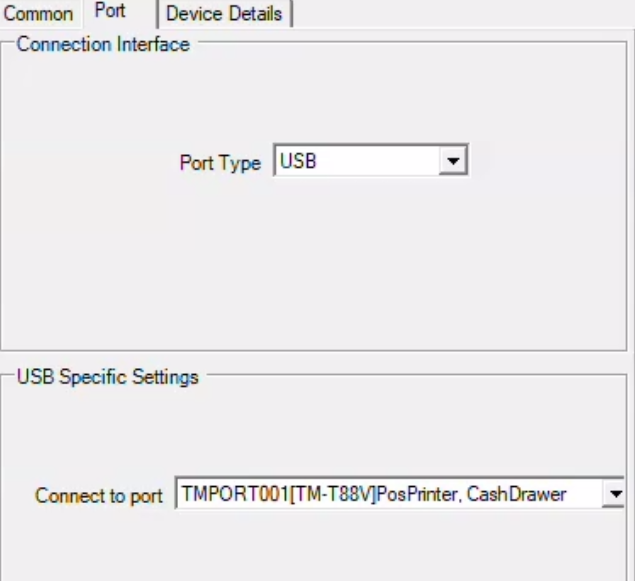
Task: Click blank area right of Device Details tab
Action: coord(462,14)
